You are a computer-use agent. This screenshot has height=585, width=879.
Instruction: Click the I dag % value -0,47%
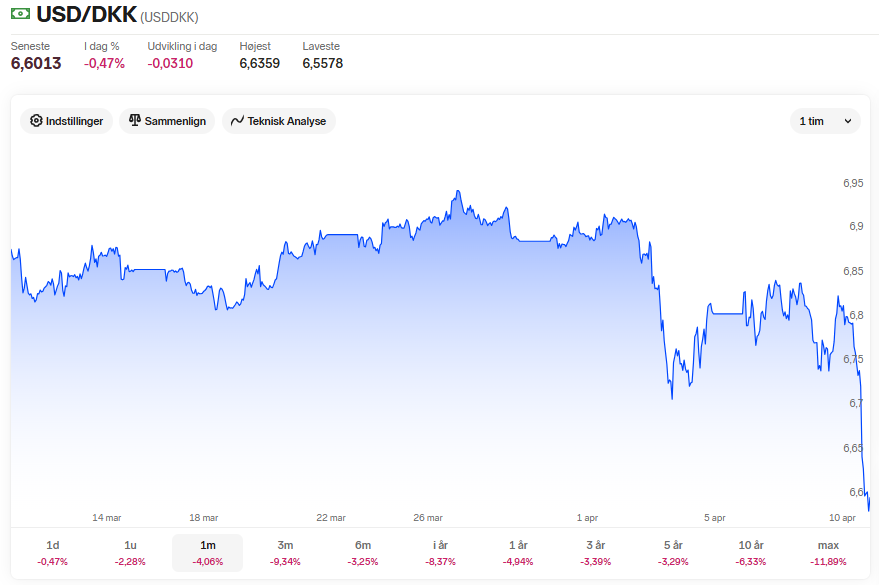click(104, 63)
